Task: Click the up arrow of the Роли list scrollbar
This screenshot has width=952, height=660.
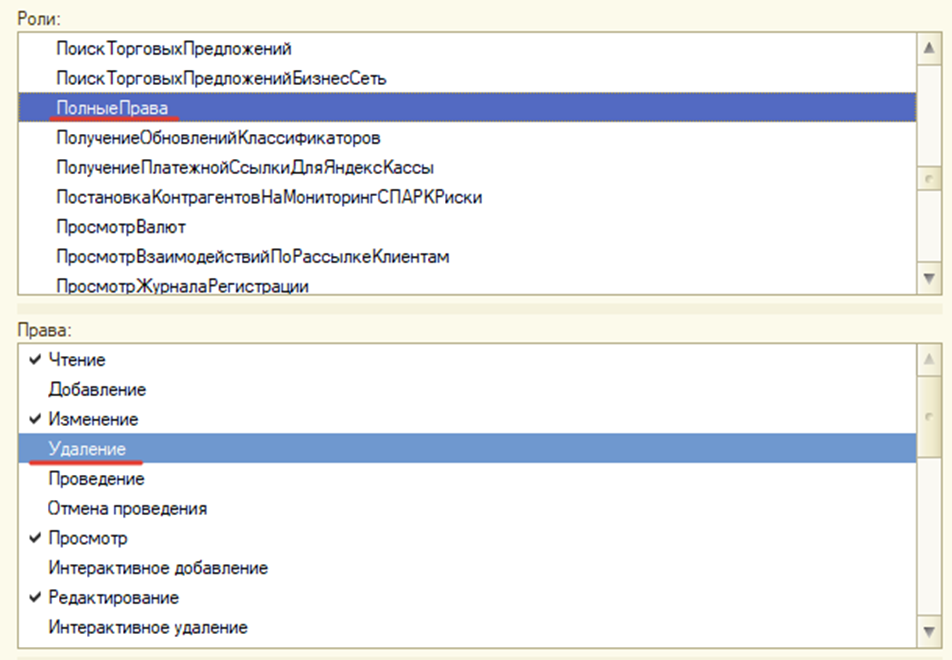Action: coord(929,48)
